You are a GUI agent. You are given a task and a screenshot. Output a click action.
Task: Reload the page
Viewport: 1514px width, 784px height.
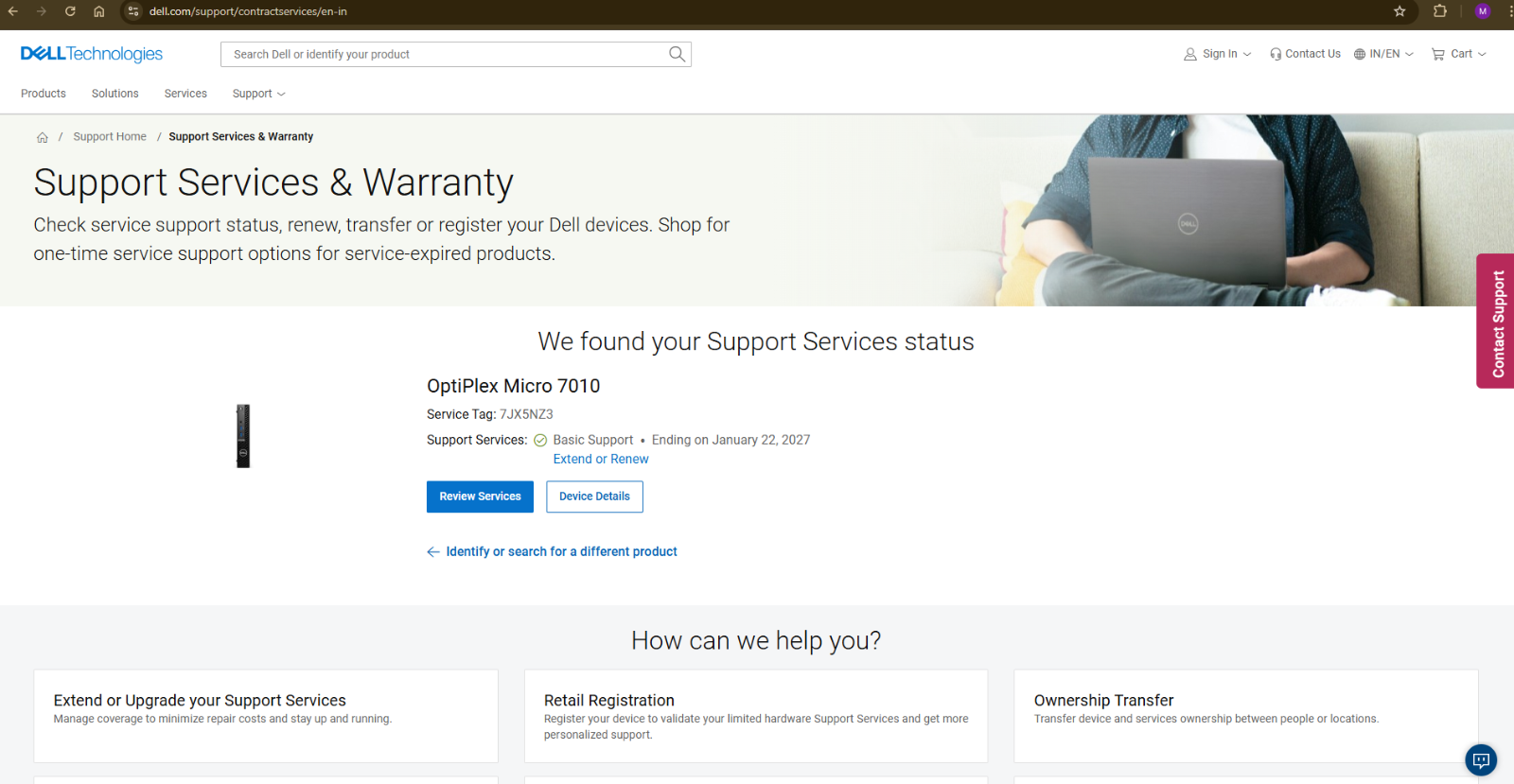point(70,11)
